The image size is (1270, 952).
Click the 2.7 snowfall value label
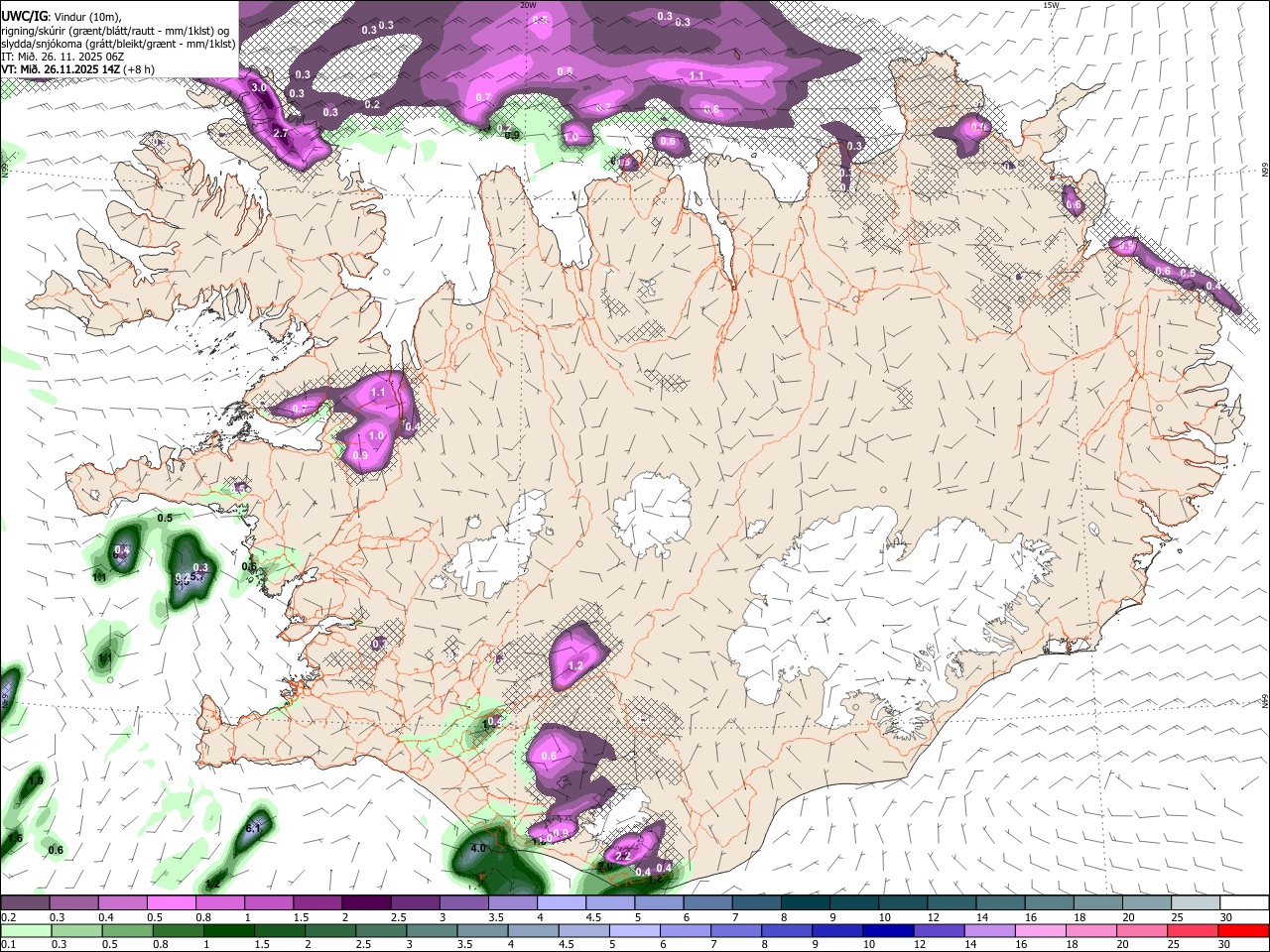(x=280, y=133)
